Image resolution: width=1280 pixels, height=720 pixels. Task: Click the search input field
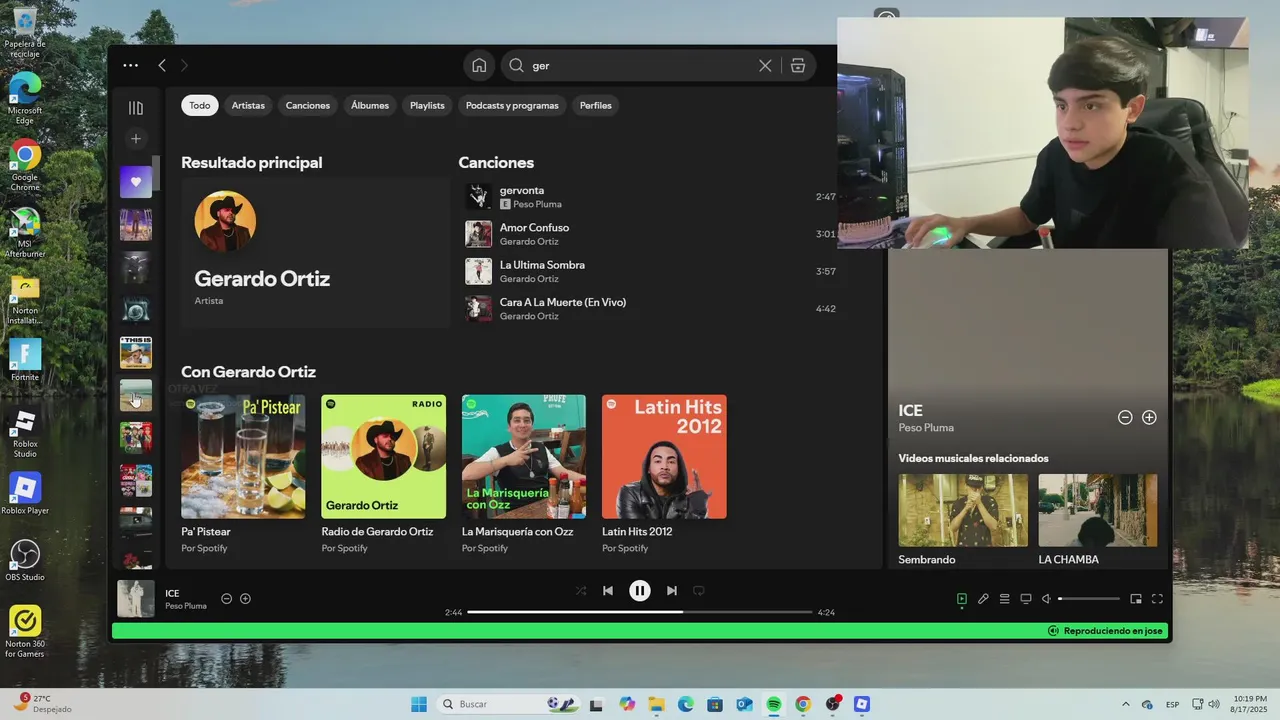[640, 65]
